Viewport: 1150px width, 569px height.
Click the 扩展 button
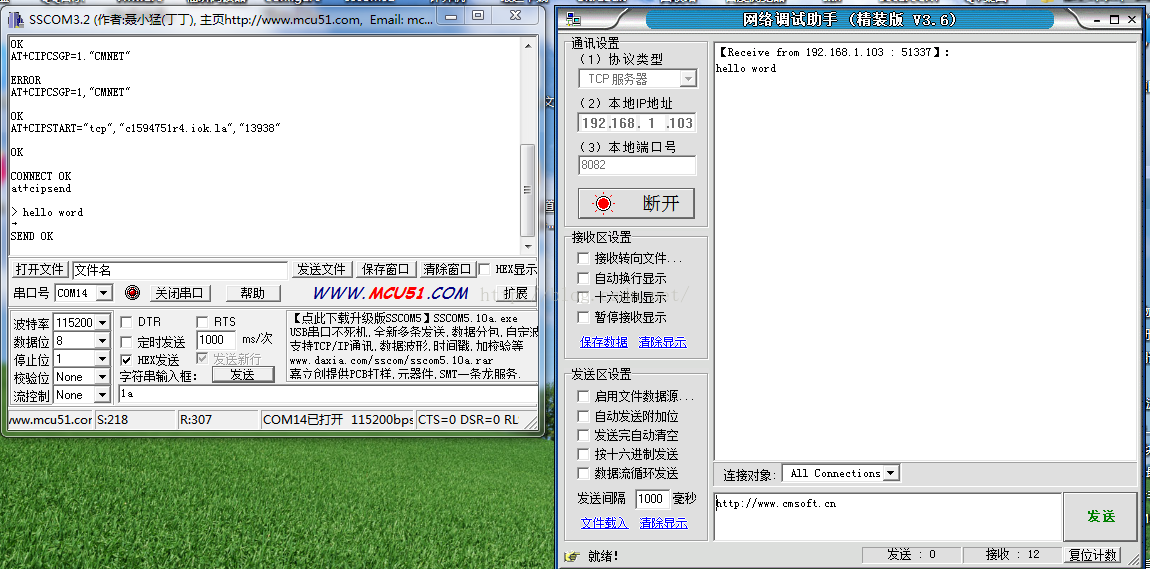(x=516, y=293)
